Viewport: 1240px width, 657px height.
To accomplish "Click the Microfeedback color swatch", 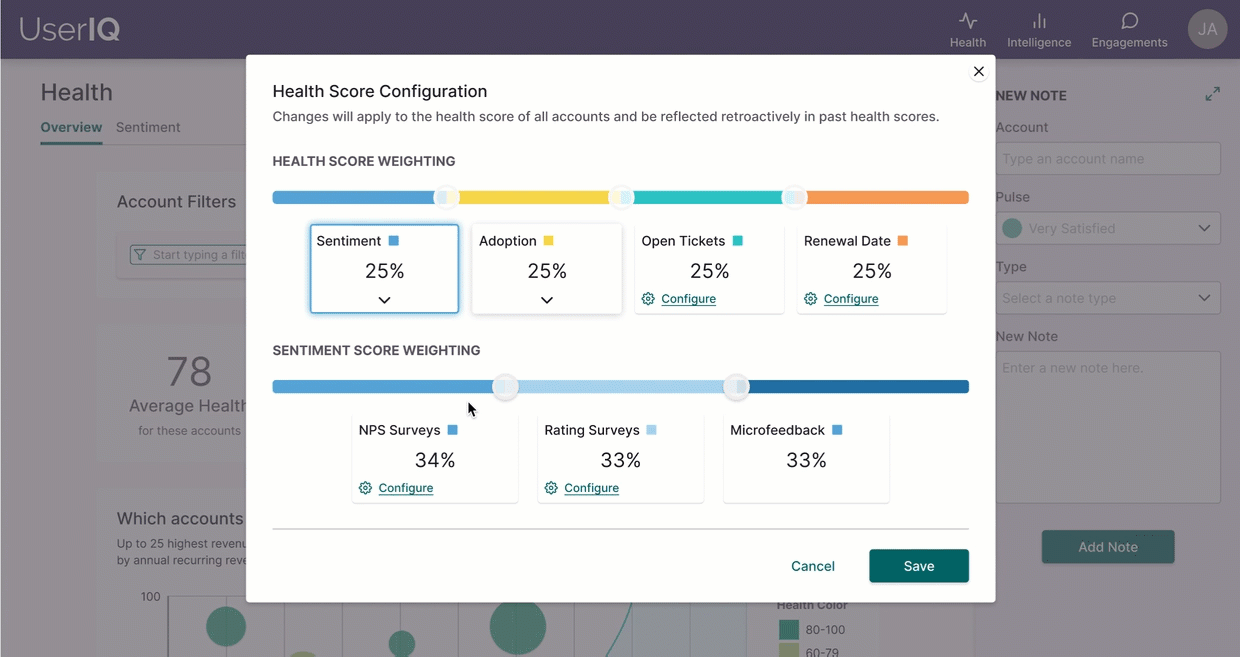I will pos(837,430).
